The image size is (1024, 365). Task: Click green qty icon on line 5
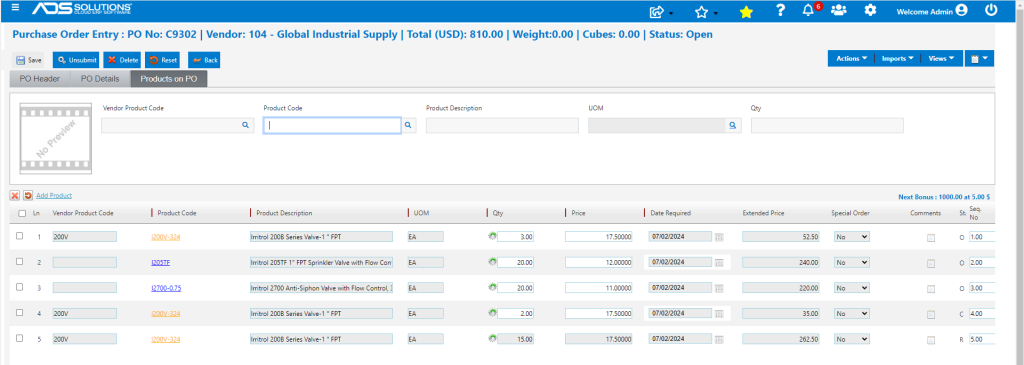492,338
